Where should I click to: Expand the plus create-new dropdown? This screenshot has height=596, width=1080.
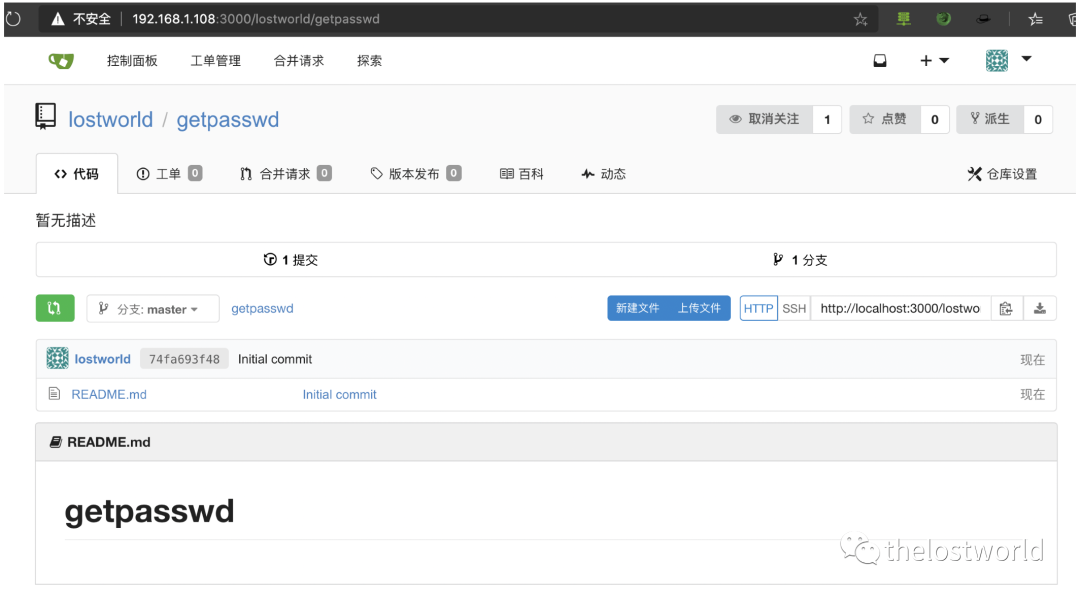[935, 61]
